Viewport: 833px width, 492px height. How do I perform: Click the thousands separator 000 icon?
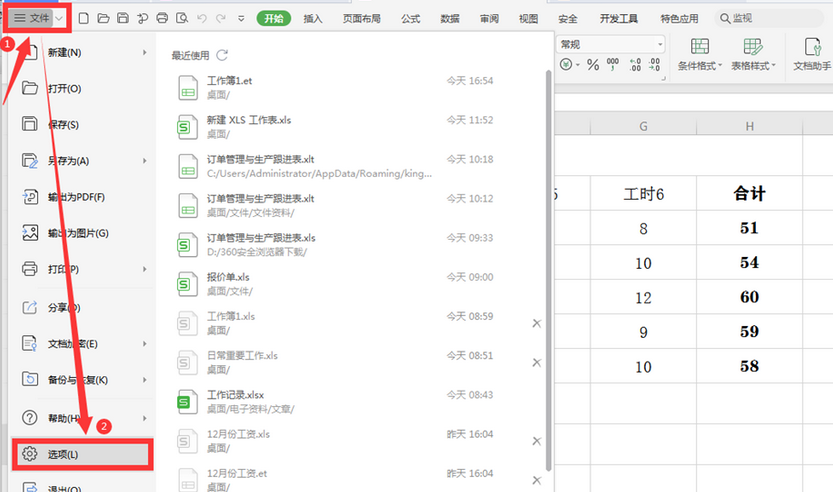(613, 64)
